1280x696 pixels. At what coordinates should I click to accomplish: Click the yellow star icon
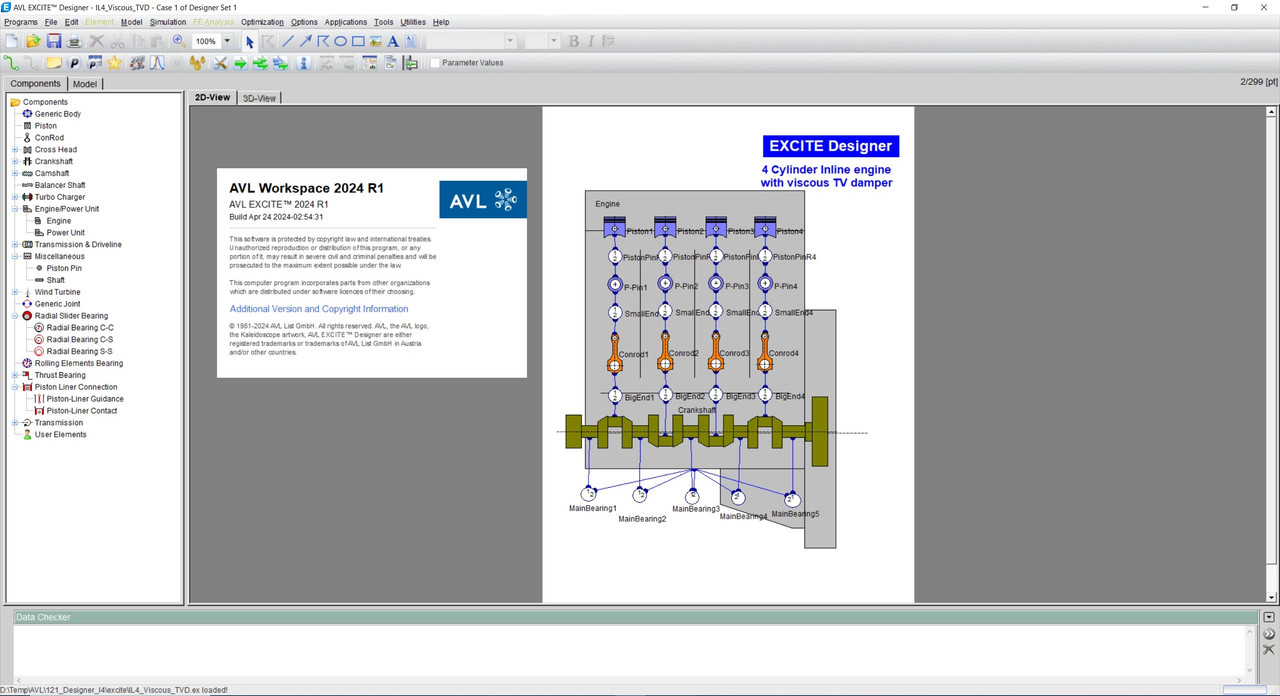coord(115,63)
